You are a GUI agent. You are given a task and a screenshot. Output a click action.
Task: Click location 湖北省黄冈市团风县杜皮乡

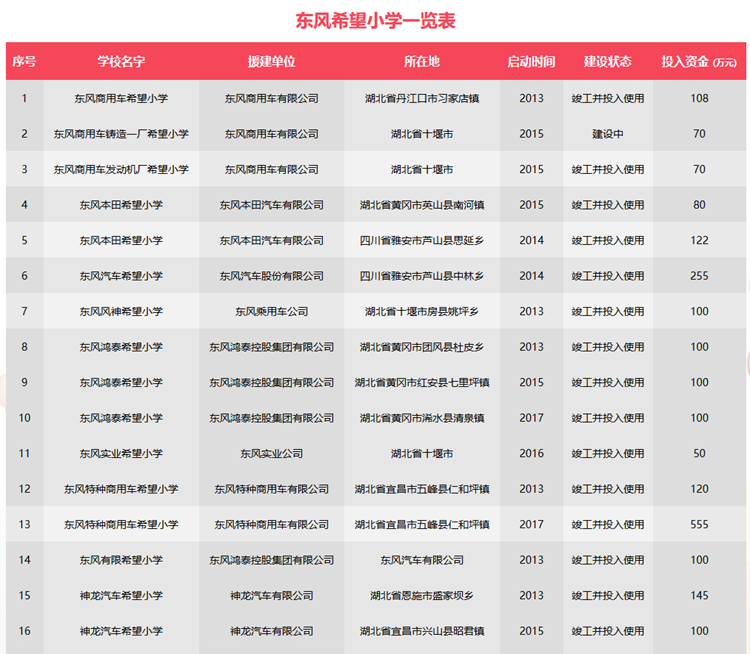tap(422, 347)
